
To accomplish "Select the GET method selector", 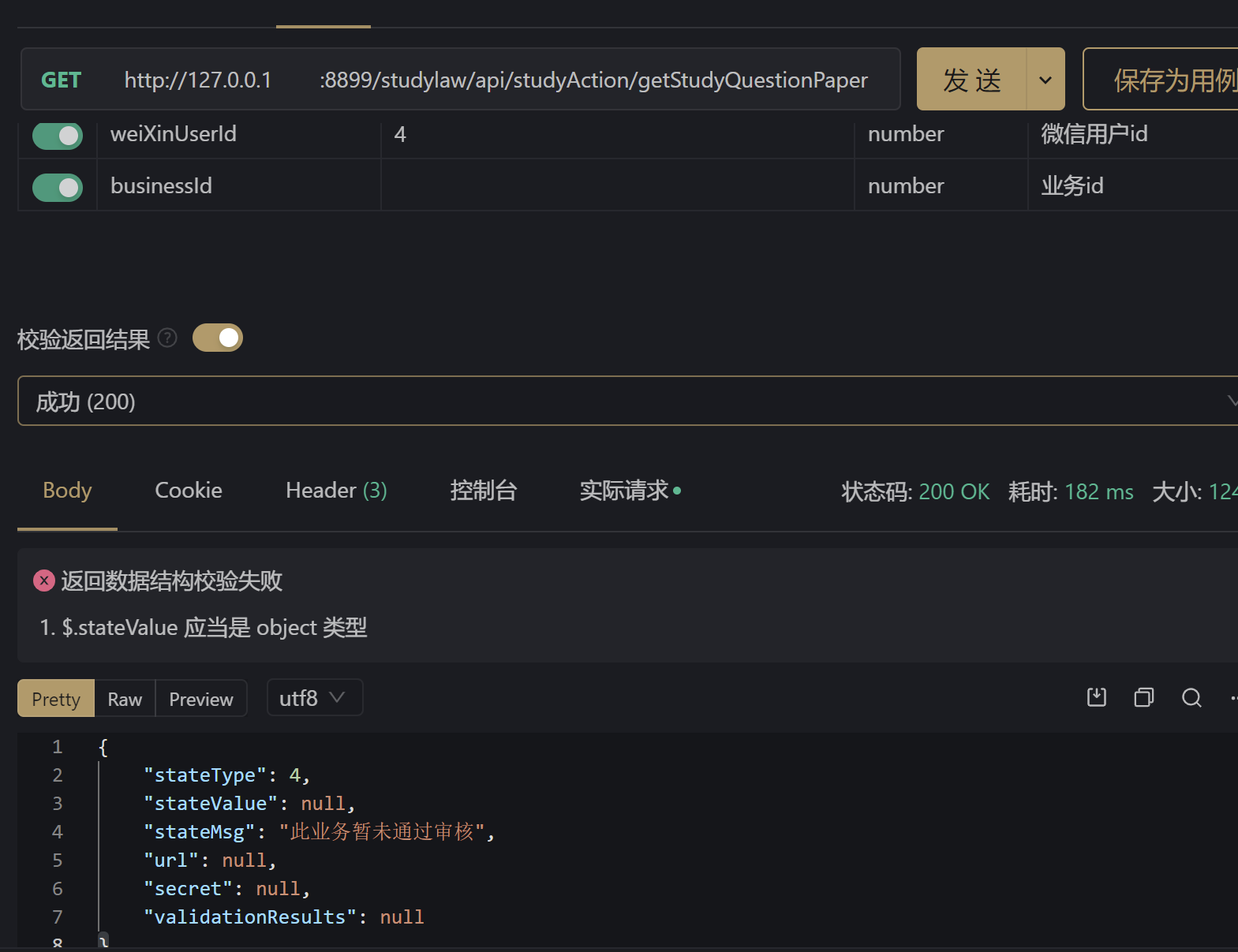I will [x=62, y=80].
